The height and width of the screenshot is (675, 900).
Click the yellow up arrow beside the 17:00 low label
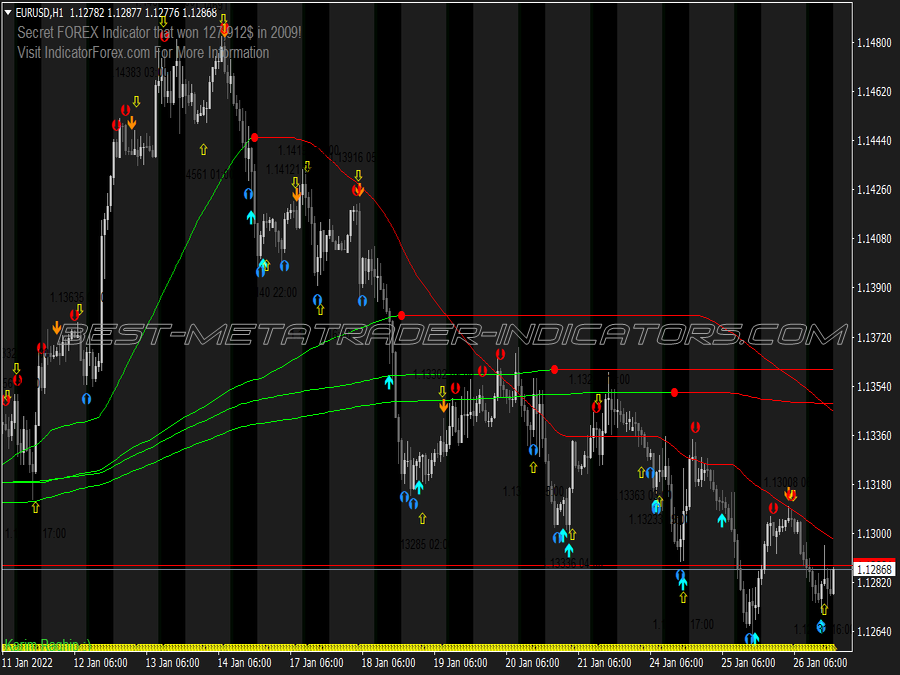tap(36, 507)
